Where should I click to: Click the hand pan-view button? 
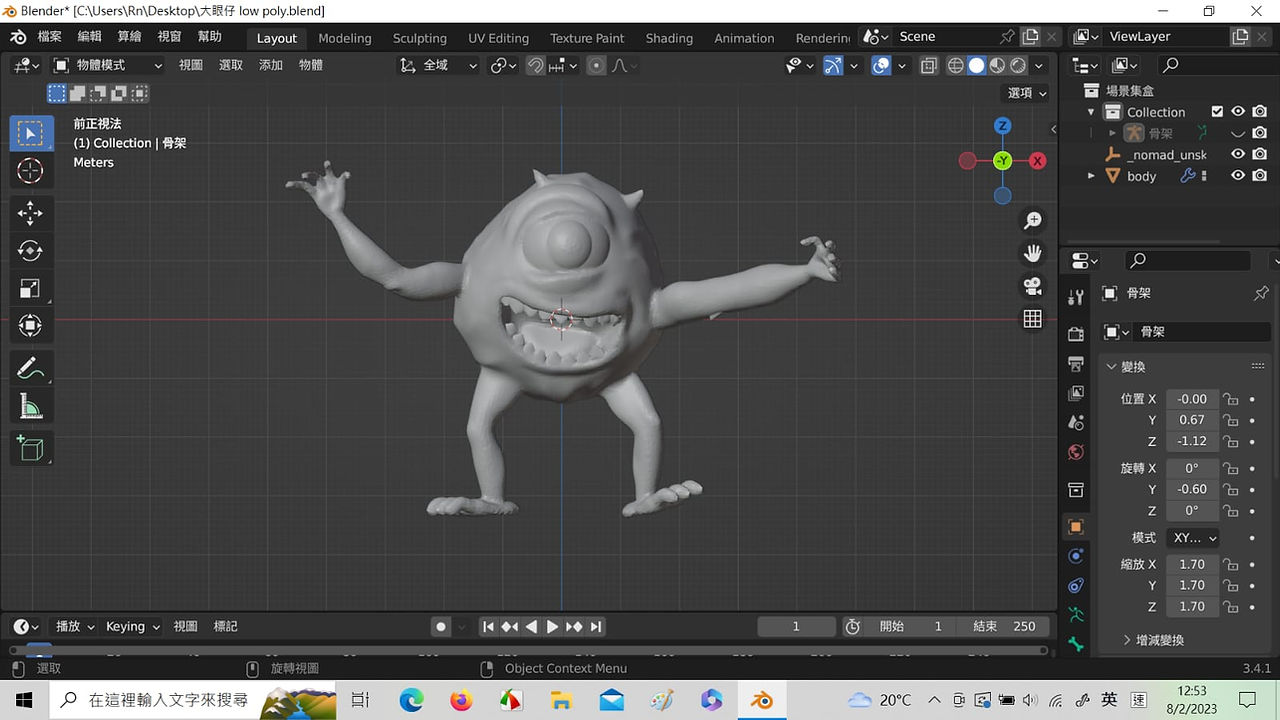tap(1032, 253)
